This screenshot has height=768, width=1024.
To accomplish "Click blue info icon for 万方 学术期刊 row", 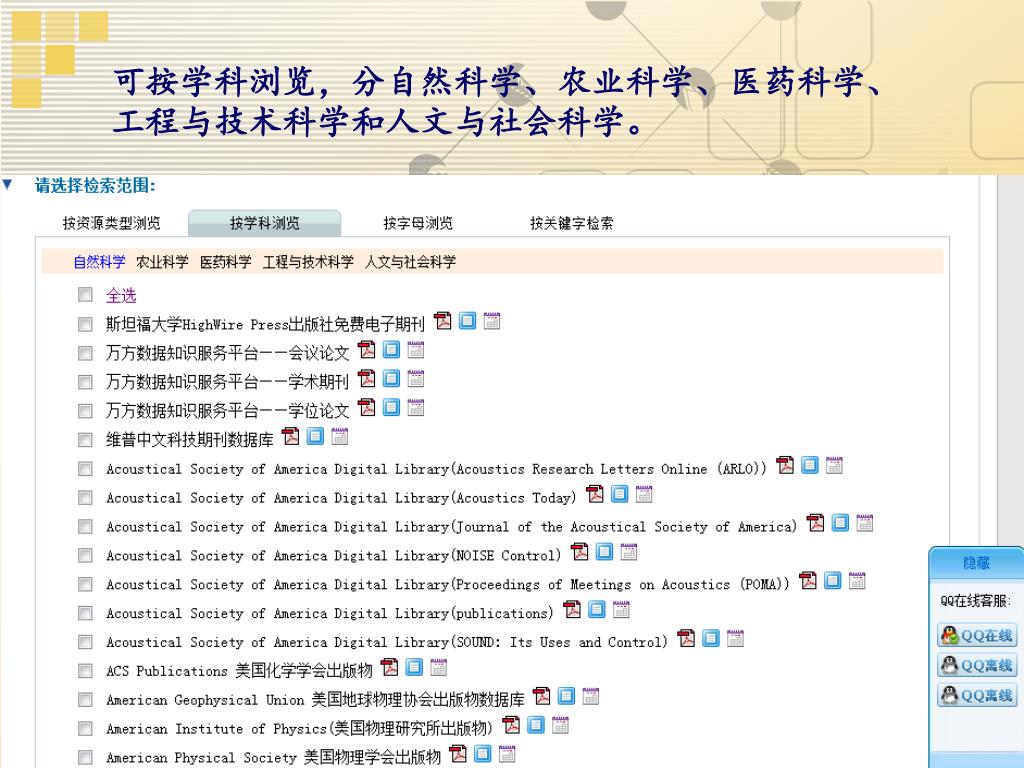I will (391, 378).
